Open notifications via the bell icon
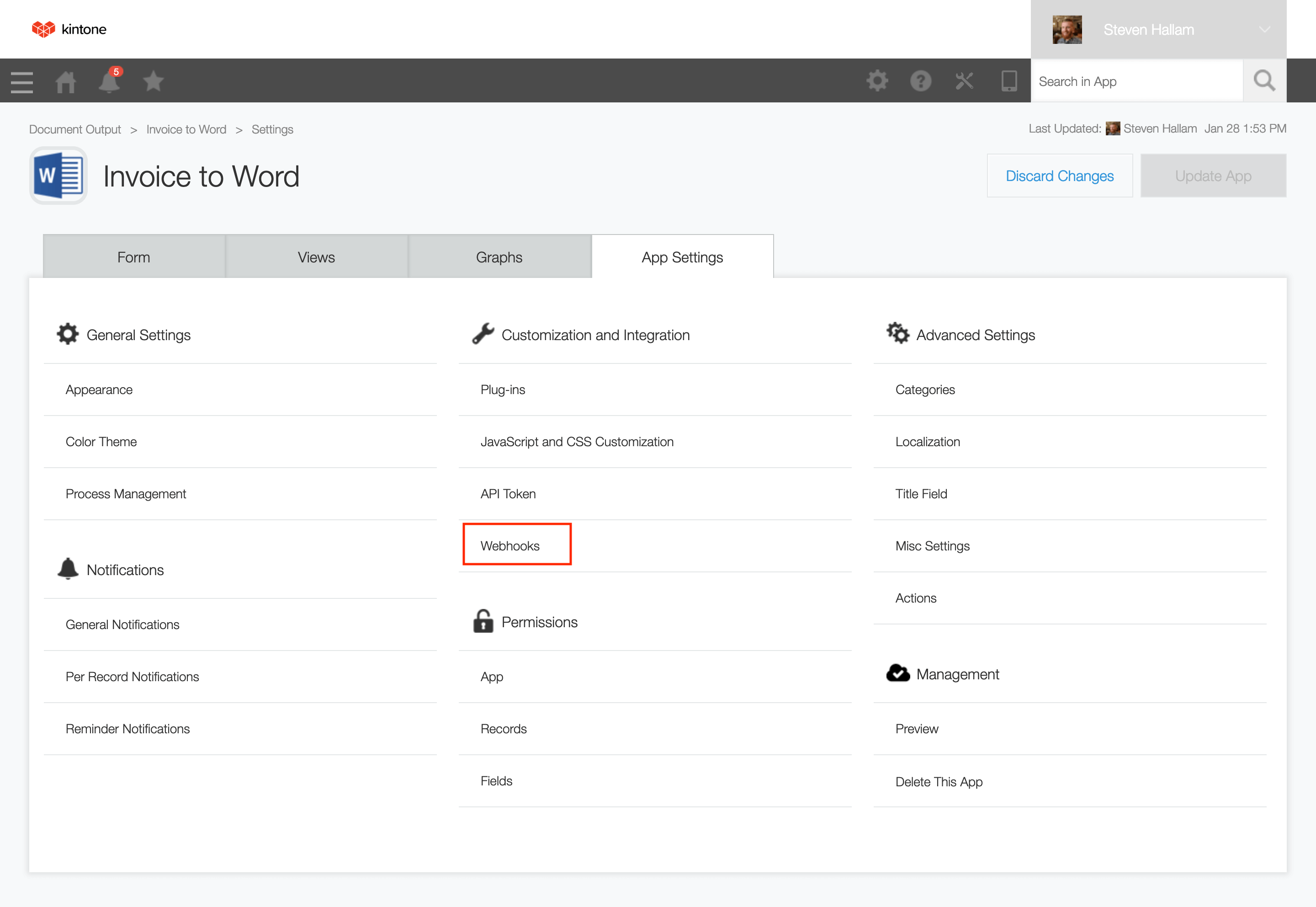 pyautogui.click(x=108, y=82)
